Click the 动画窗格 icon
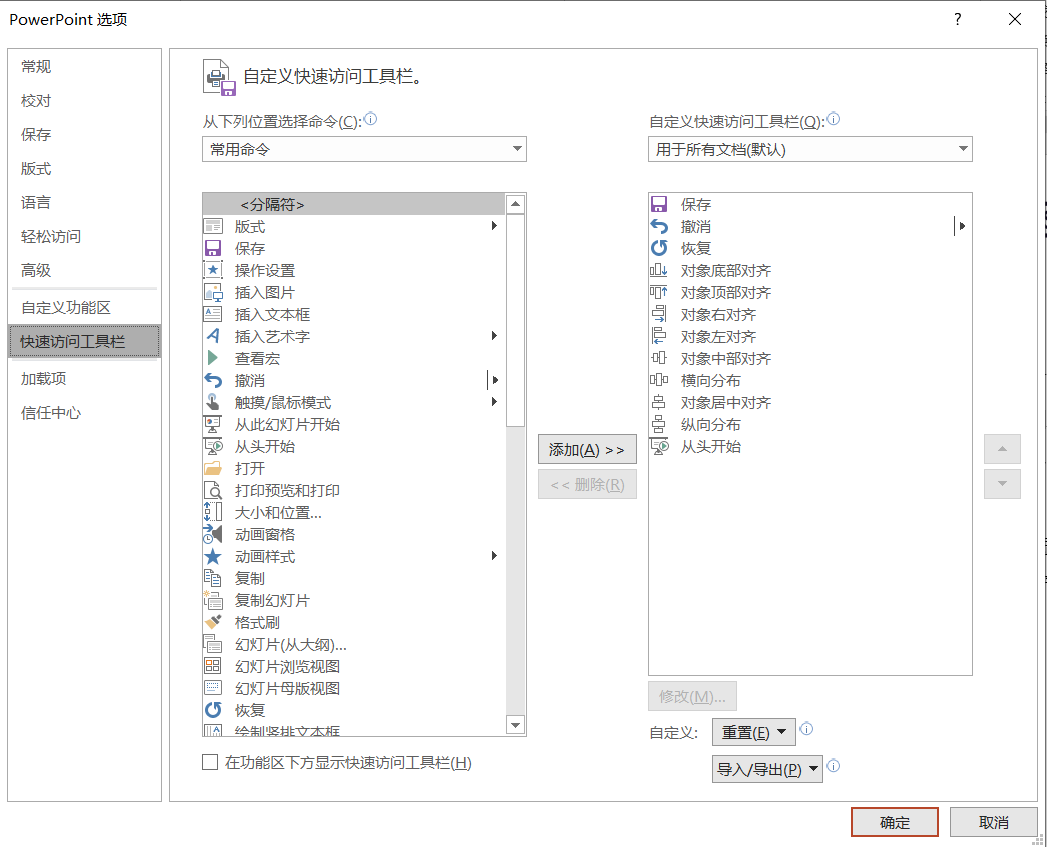The width and height of the screenshot is (1047, 847). point(213,534)
